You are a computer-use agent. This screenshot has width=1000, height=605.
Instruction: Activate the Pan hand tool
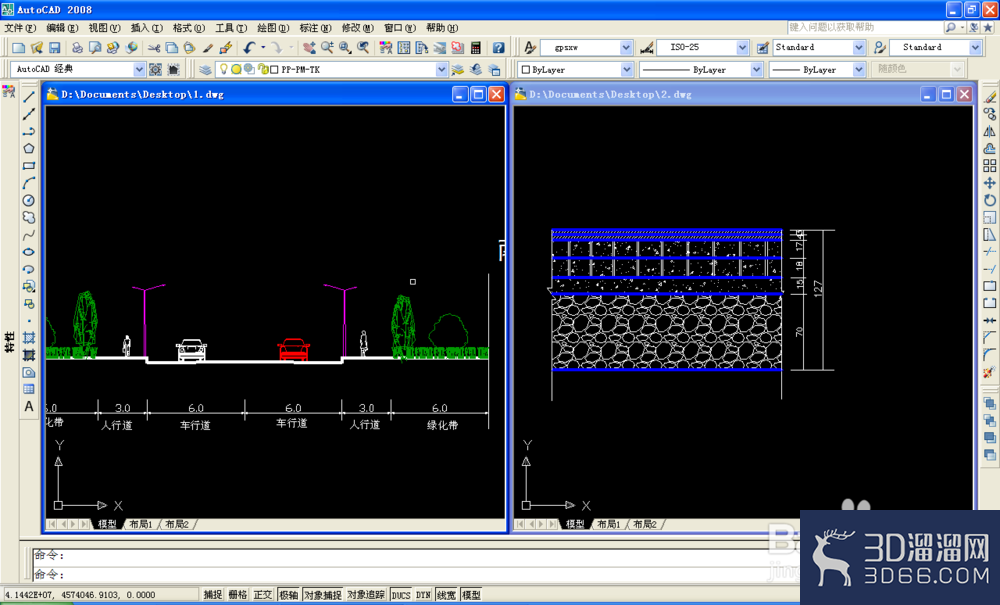[309, 48]
